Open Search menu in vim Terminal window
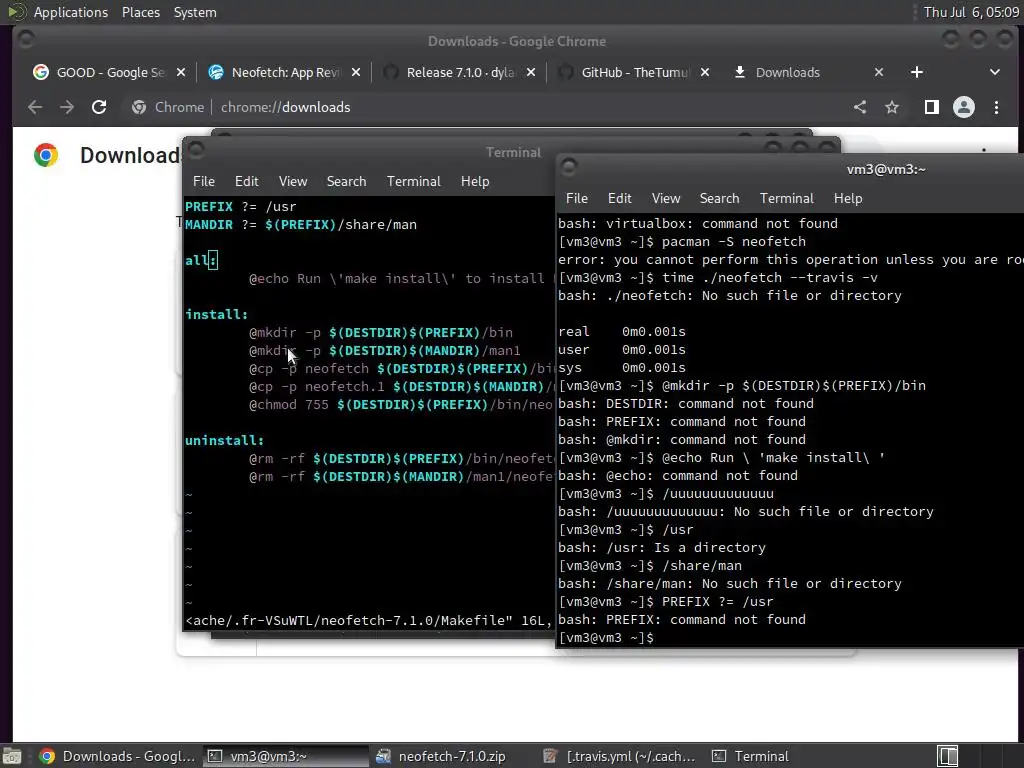 346,182
